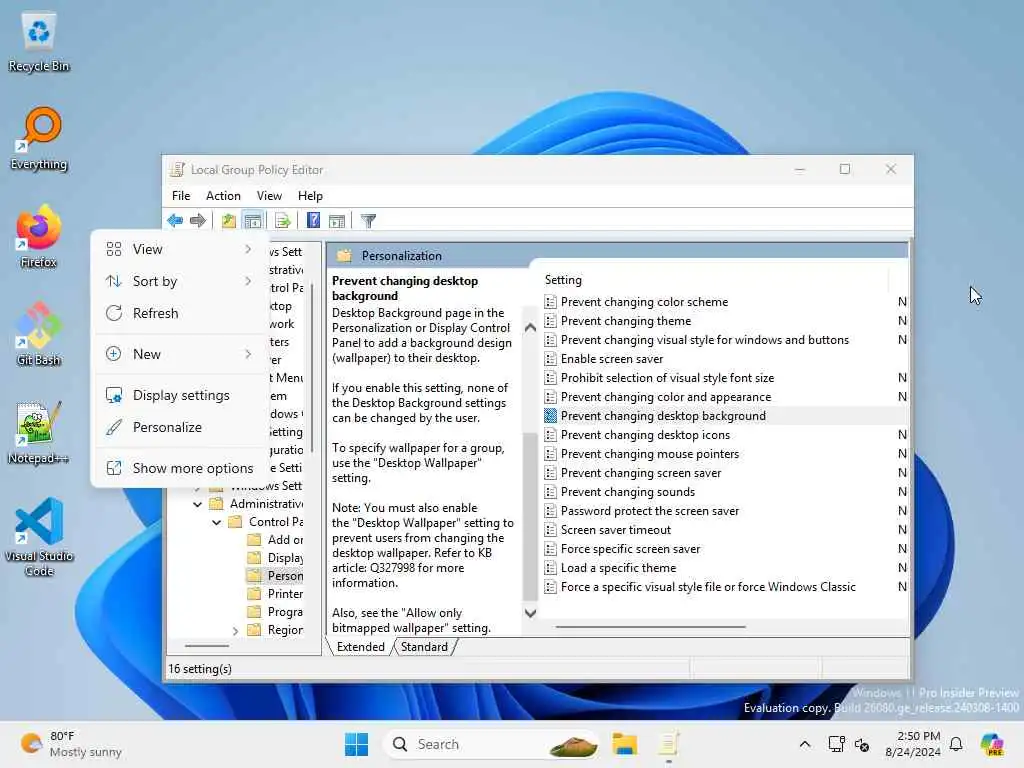
Task: Switch to the Standard tab
Action: pyautogui.click(x=424, y=647)
